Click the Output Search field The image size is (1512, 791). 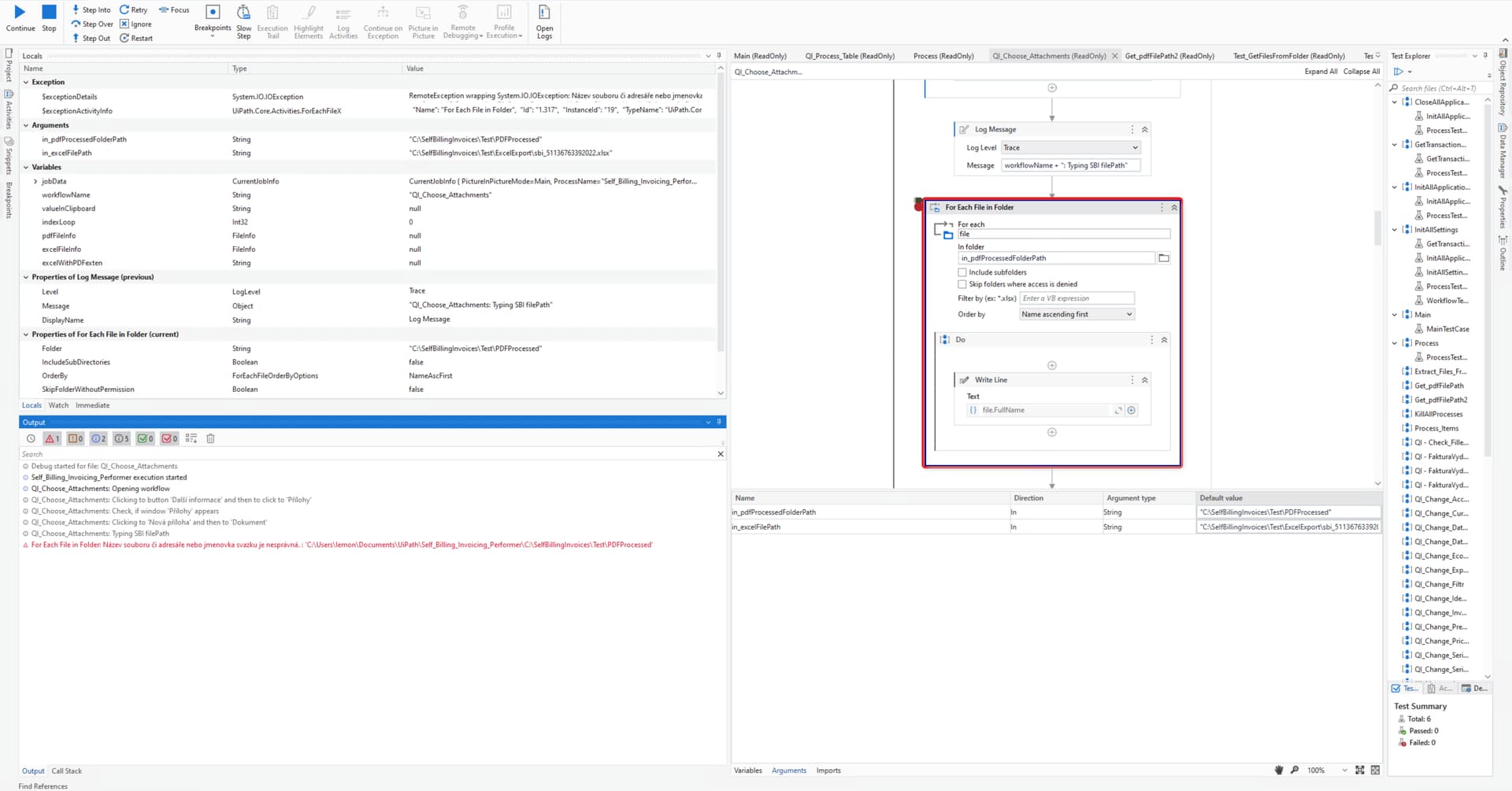(366, 454)
